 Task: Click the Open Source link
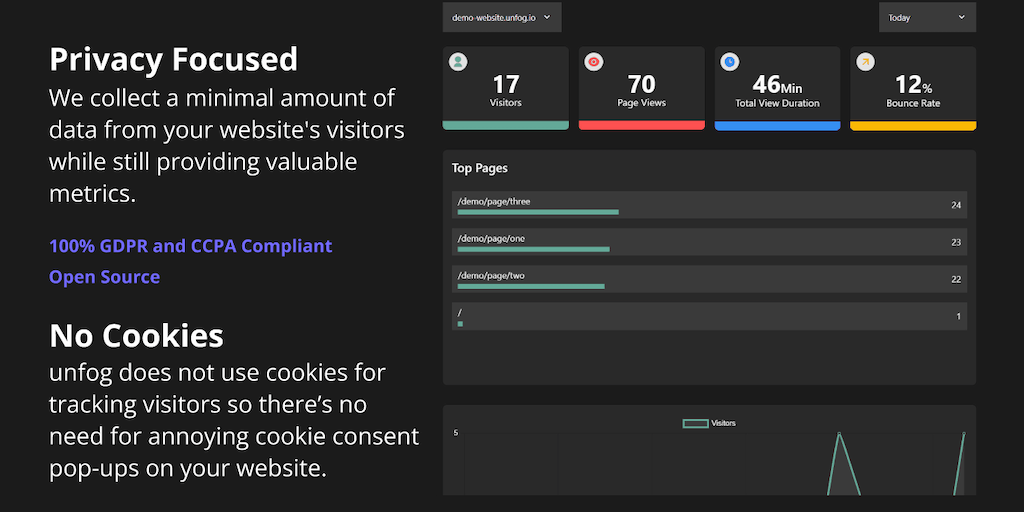tap(104, 277)
